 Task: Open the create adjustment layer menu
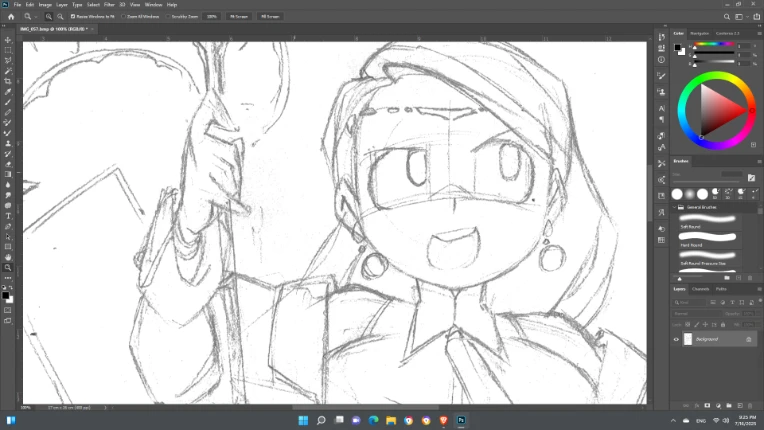[x=718, y=406]
